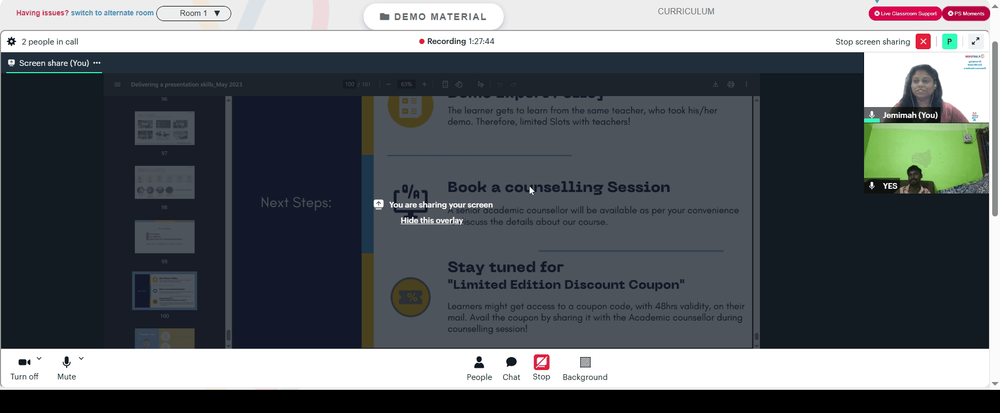Open call settings gear icon
This screenshot has height=413, width=1000.
click(x=11, y=42)
